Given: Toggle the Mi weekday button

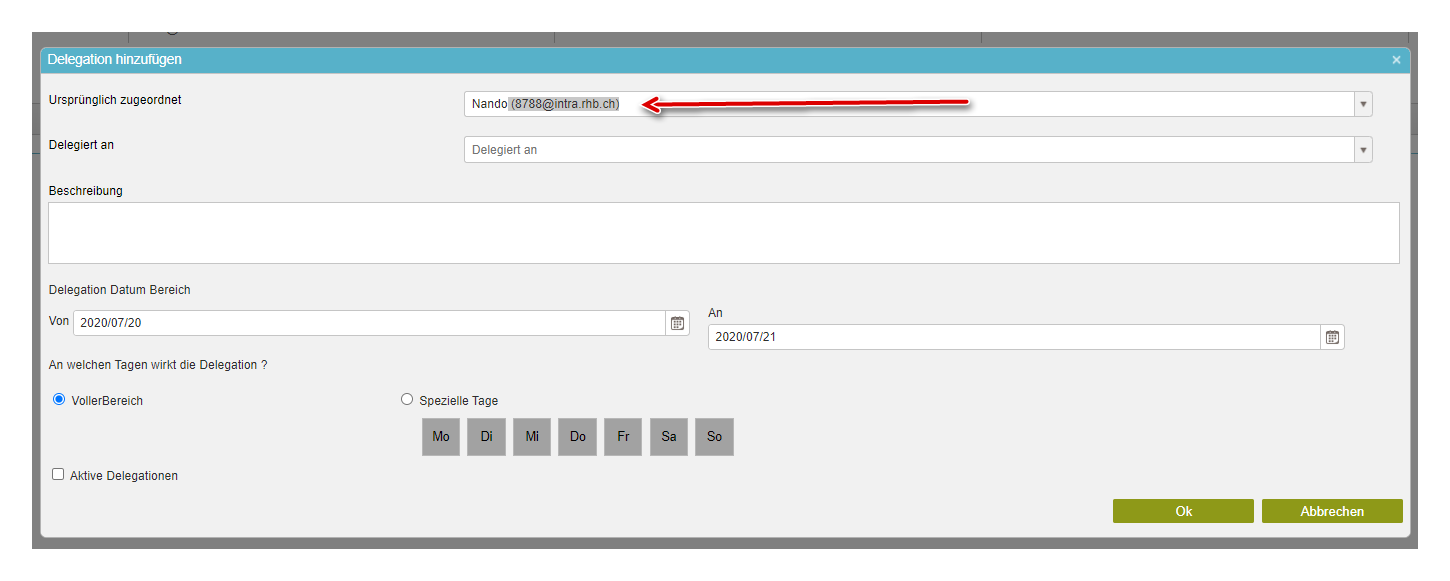Looking at the screenshot, I should point(532,437).
